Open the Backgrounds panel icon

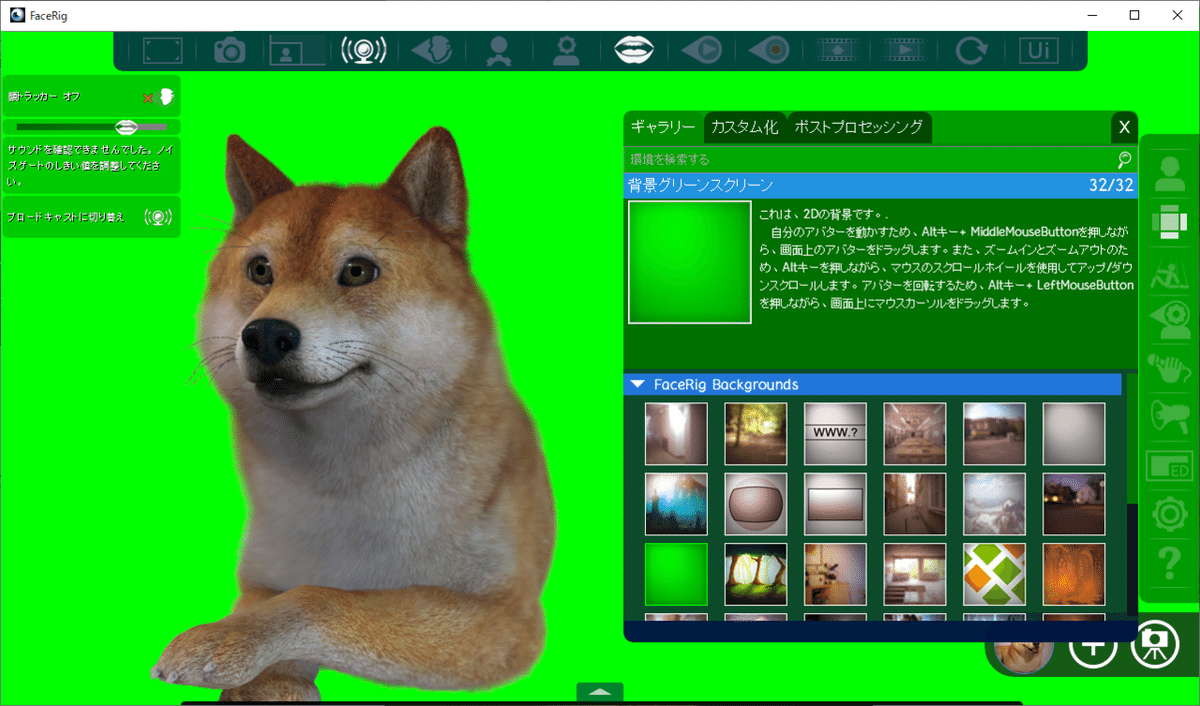click(1170, 222)
